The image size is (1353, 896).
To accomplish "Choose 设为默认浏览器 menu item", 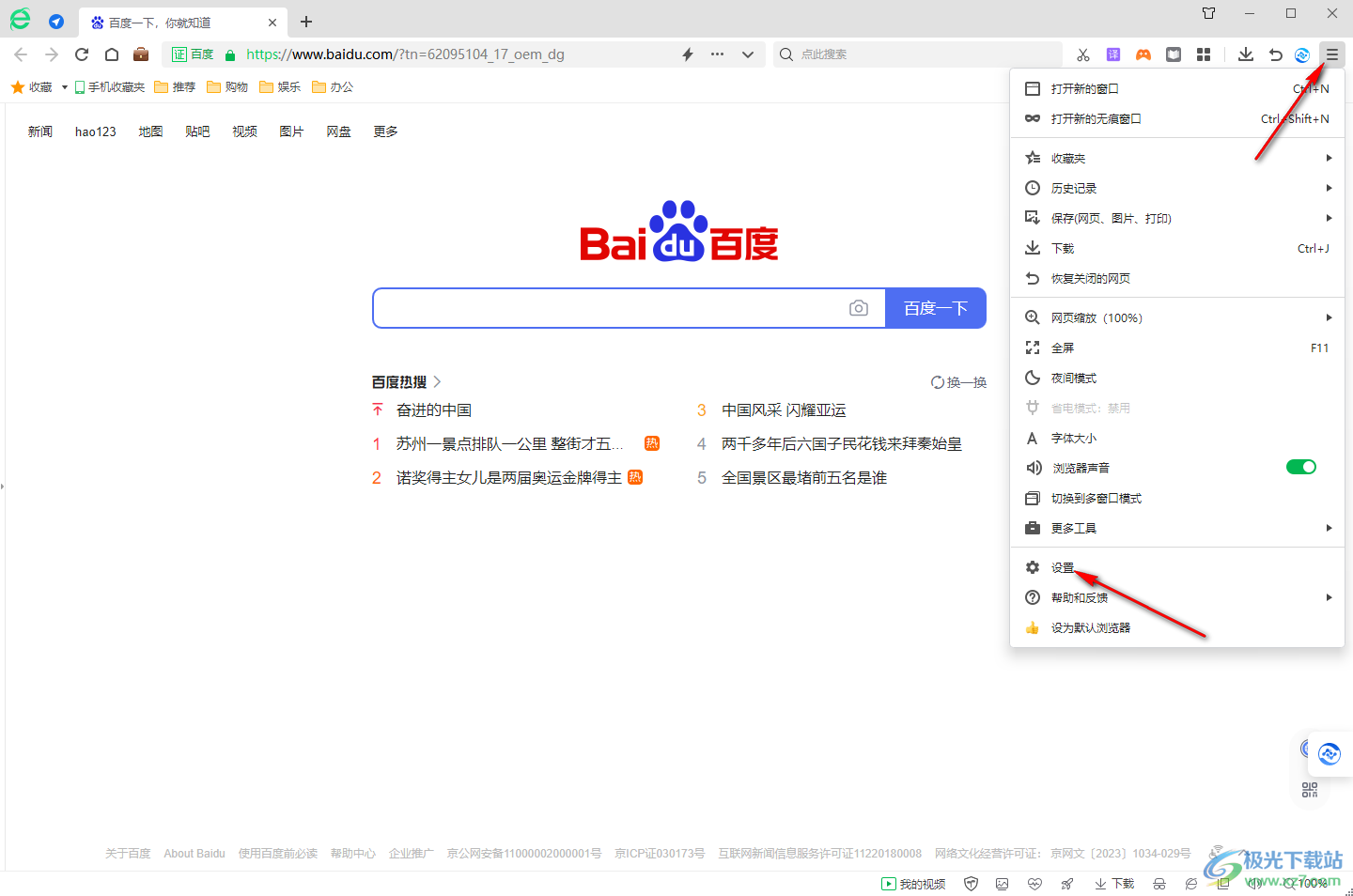I will click(x=1177, y=627).
